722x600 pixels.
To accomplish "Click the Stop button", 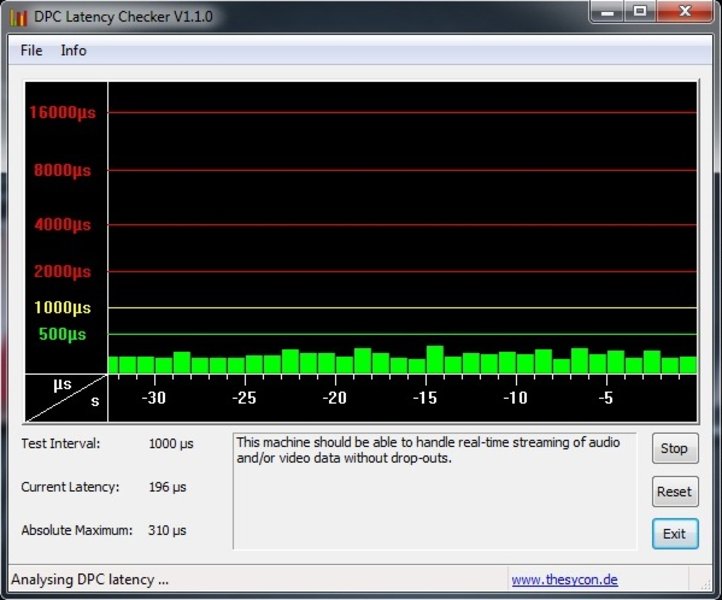I will click(x=675, y=448).
